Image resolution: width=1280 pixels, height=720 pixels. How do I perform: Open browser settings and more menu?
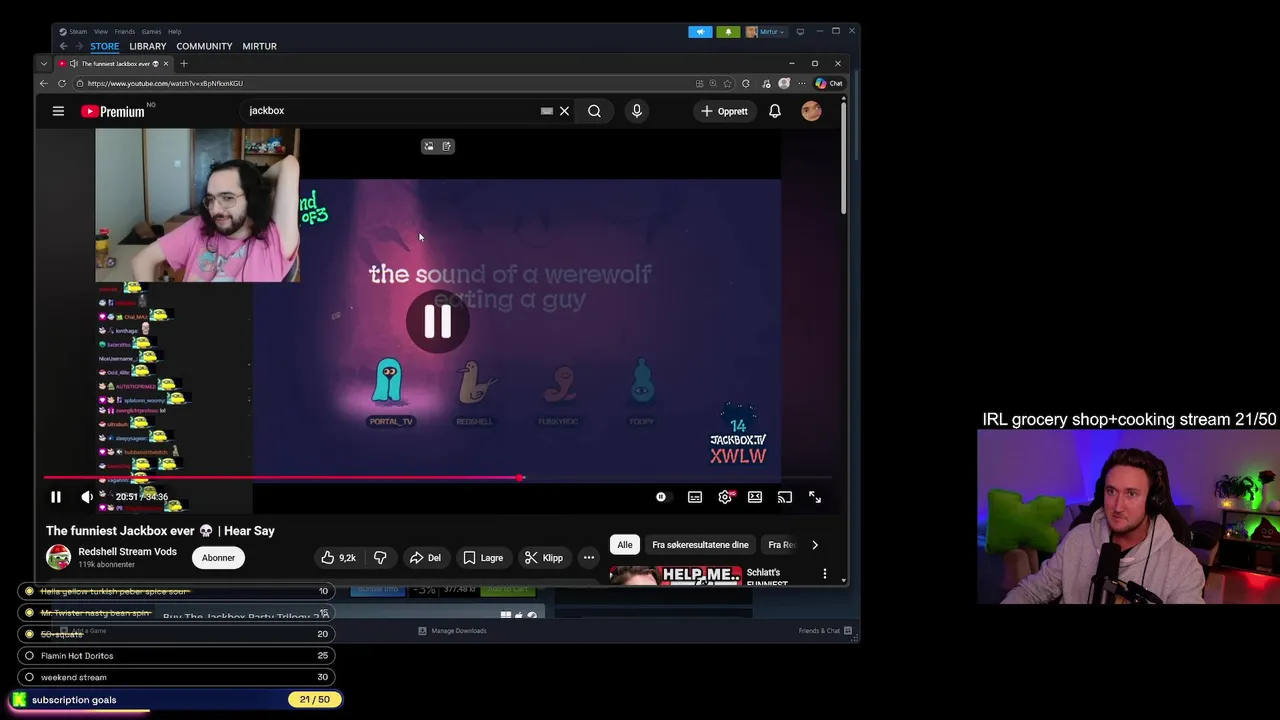point(801,84)
